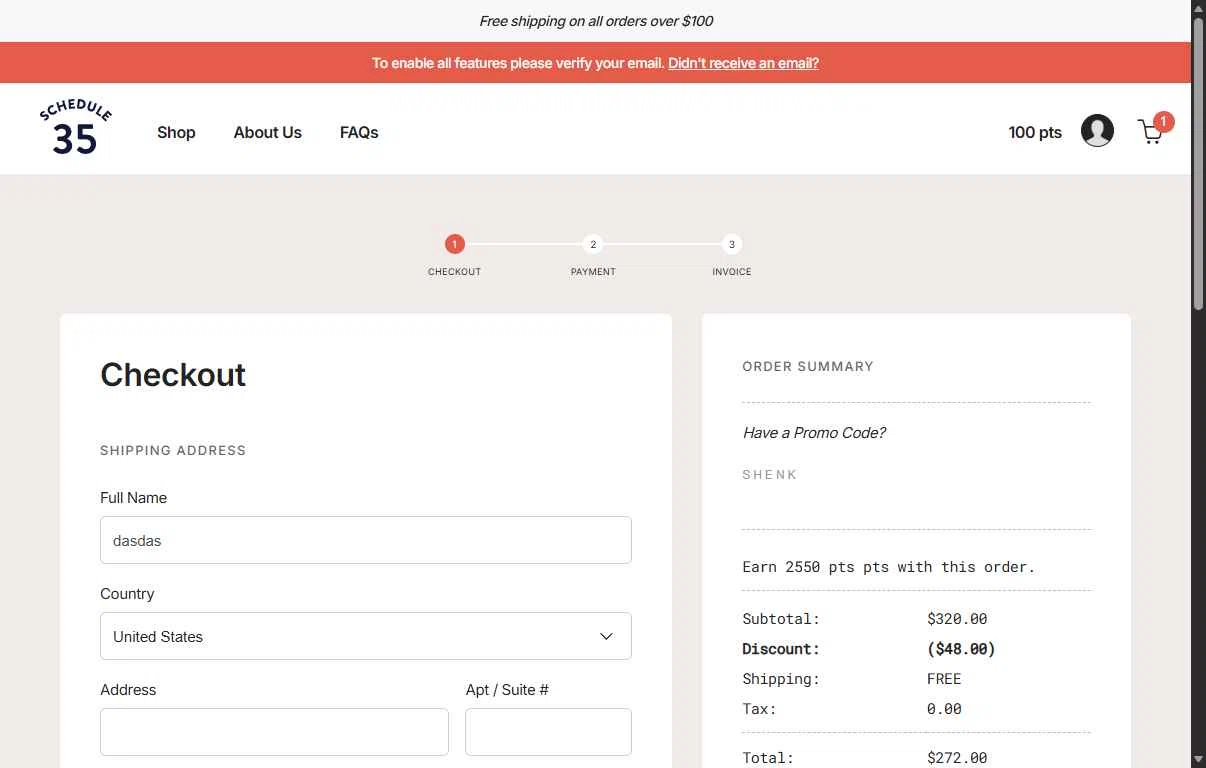Image resolution: width=1206 pixels, height=768 pixels.
Task: Click the Tax value 0.00
Action: click(944, 709)
